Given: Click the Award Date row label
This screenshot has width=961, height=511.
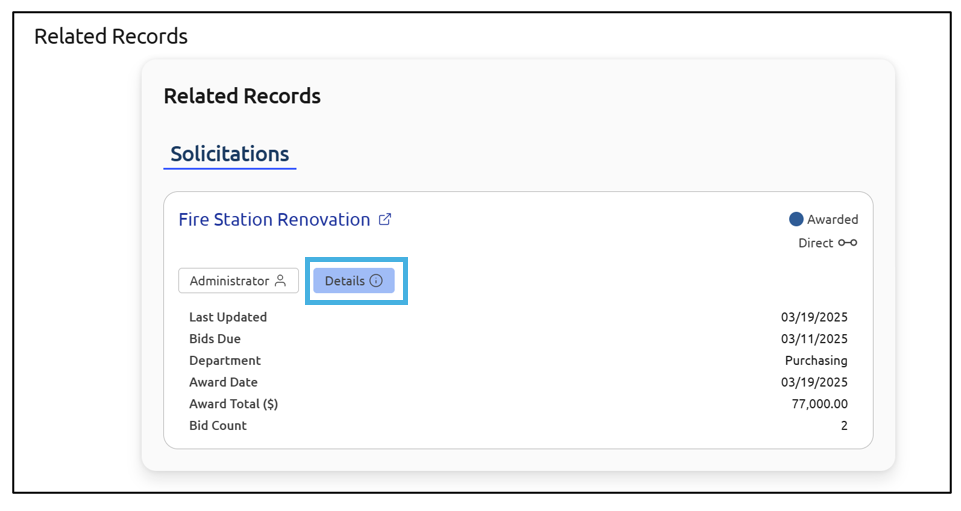Looking at the screenshot, I should [223, 382].
